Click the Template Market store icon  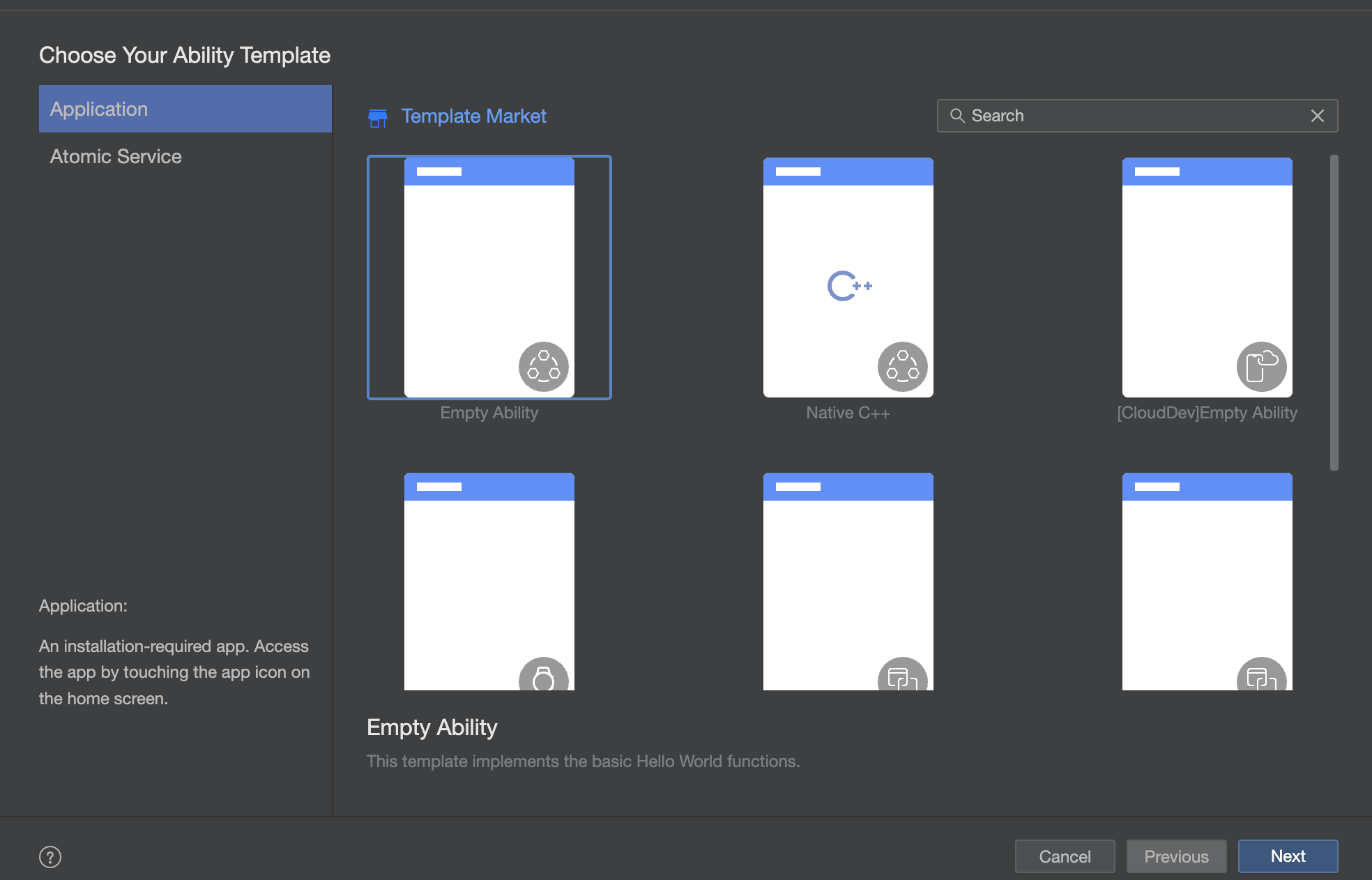(377, 118)
